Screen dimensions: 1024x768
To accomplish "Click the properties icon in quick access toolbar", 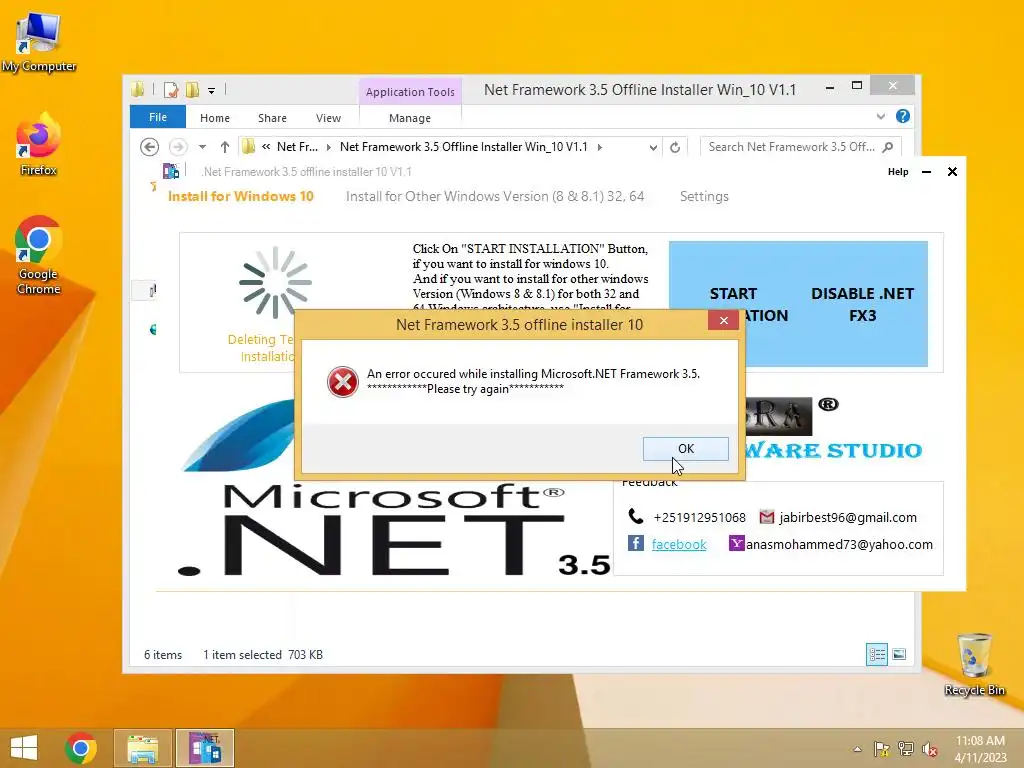I will click(171, 89).
